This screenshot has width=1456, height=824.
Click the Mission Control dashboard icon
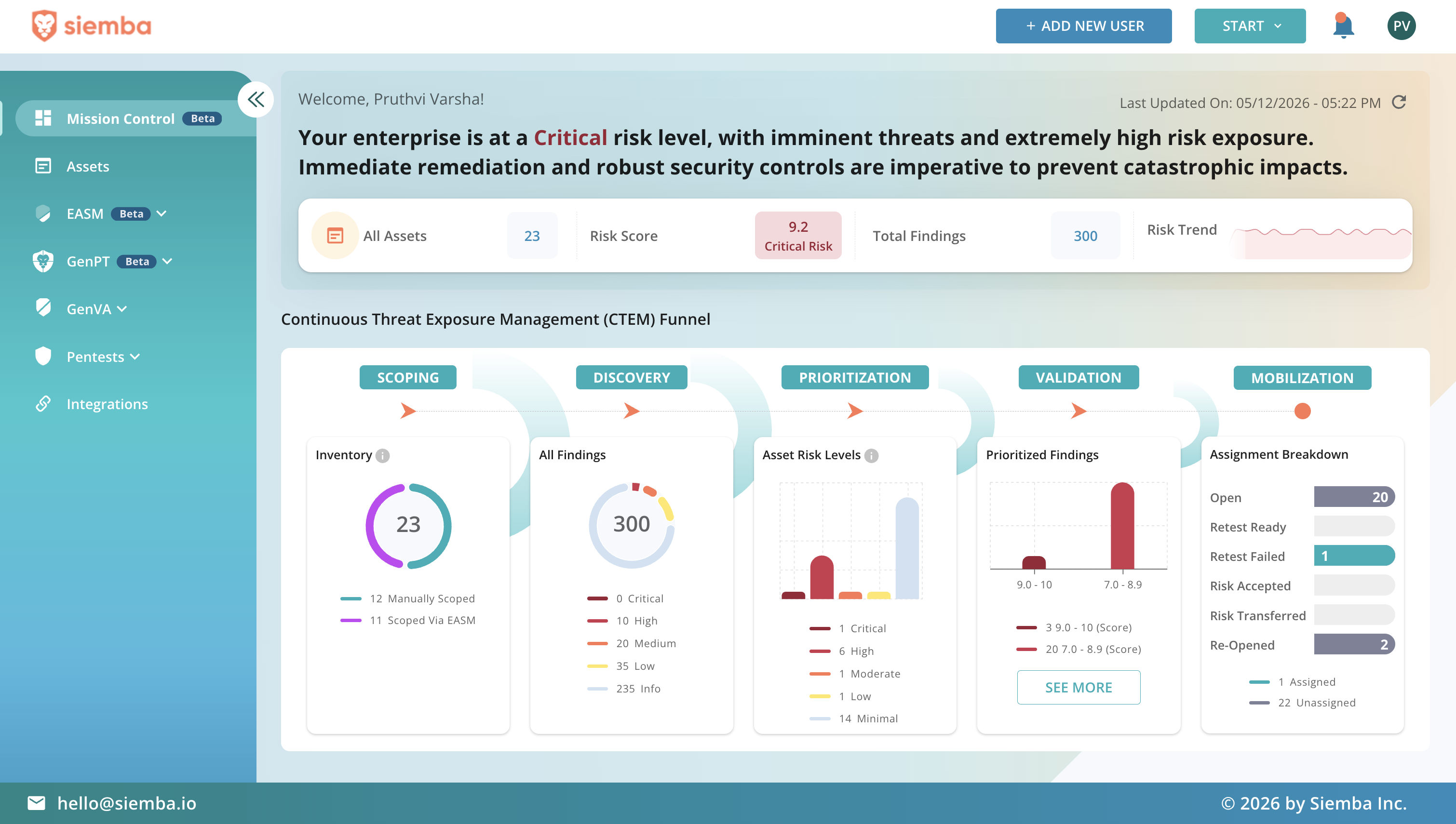(43, 118)
